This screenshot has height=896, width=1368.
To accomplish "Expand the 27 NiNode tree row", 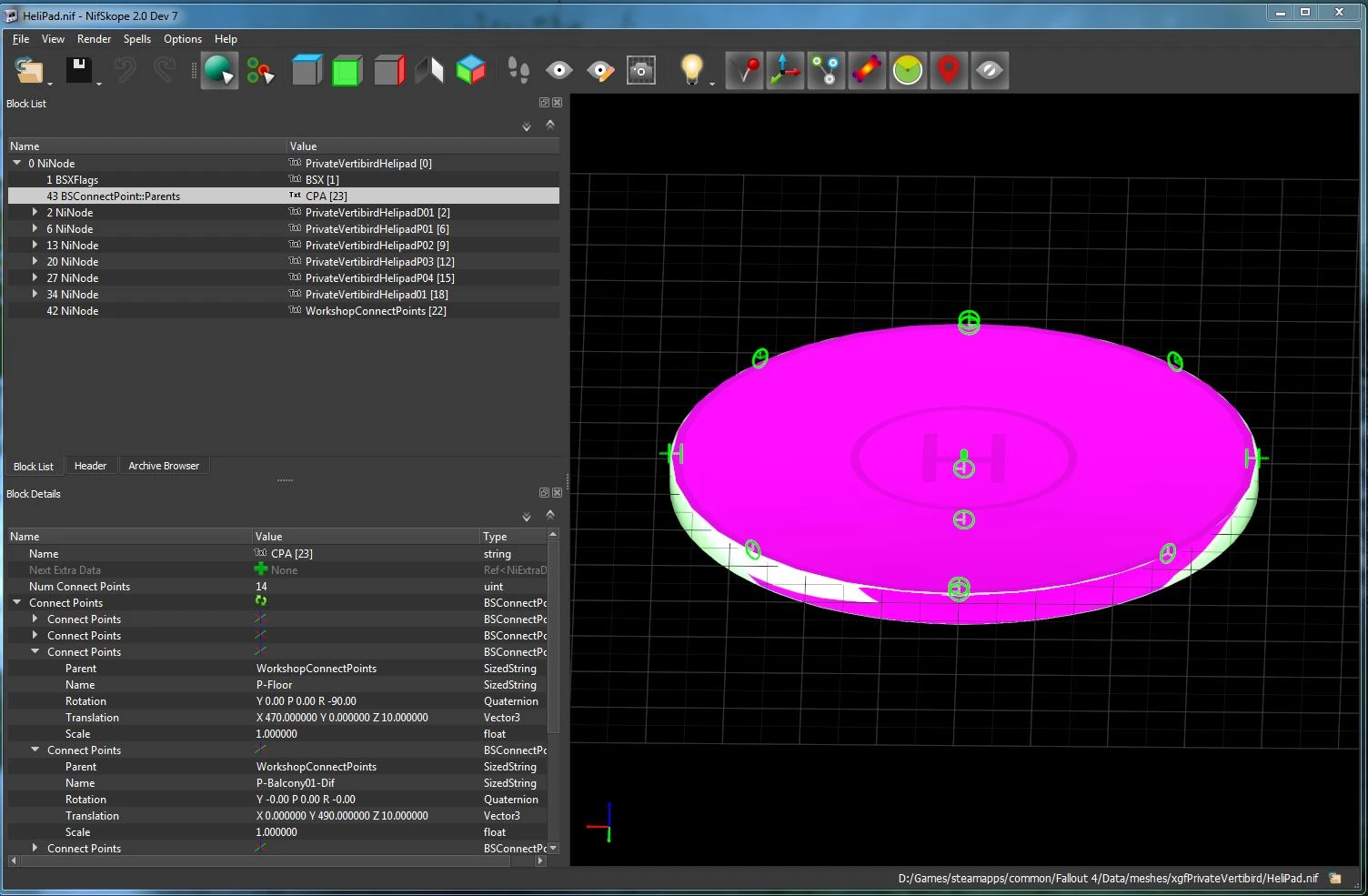I will tap(35, 277).
